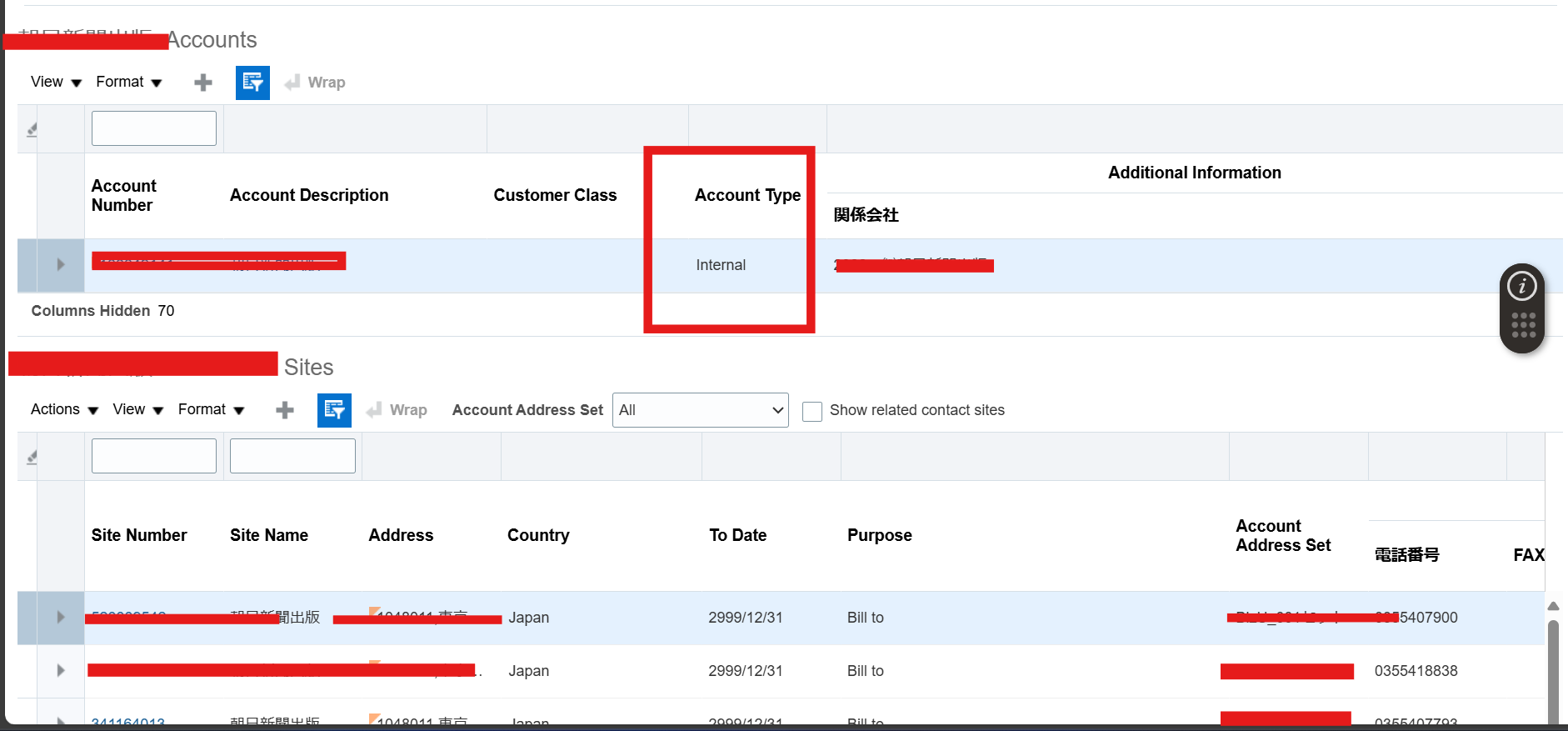Click the Purpose column header
1568x731 pixels.
point(879,535)
